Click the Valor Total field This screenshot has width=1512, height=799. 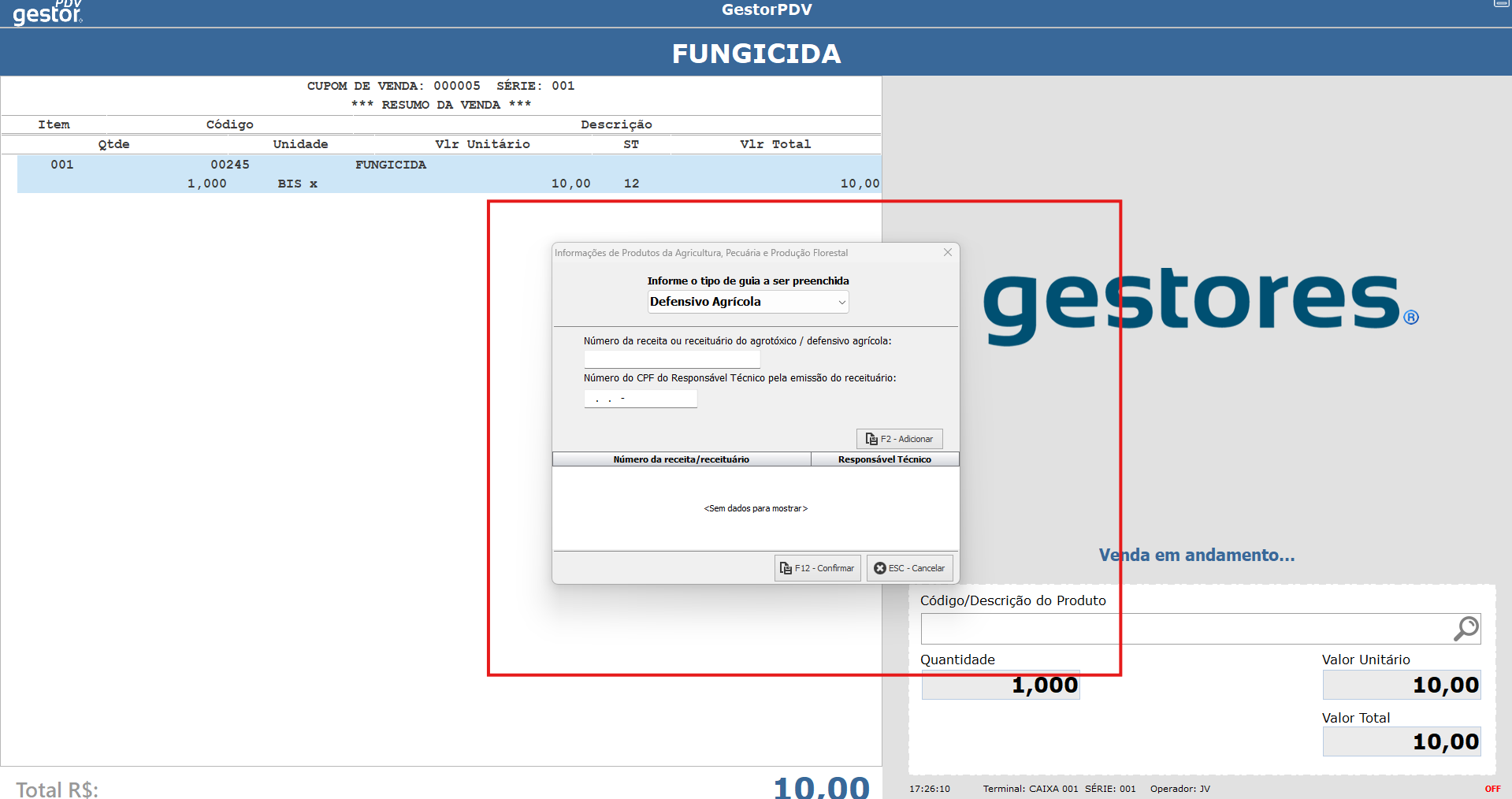1401,742
